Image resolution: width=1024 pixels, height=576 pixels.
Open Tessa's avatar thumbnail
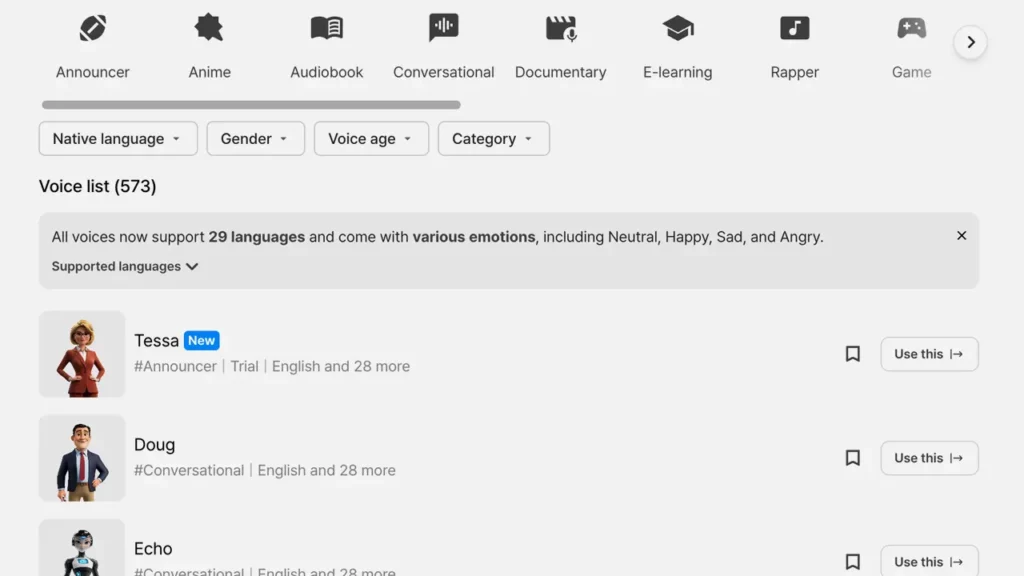[82, 354]
